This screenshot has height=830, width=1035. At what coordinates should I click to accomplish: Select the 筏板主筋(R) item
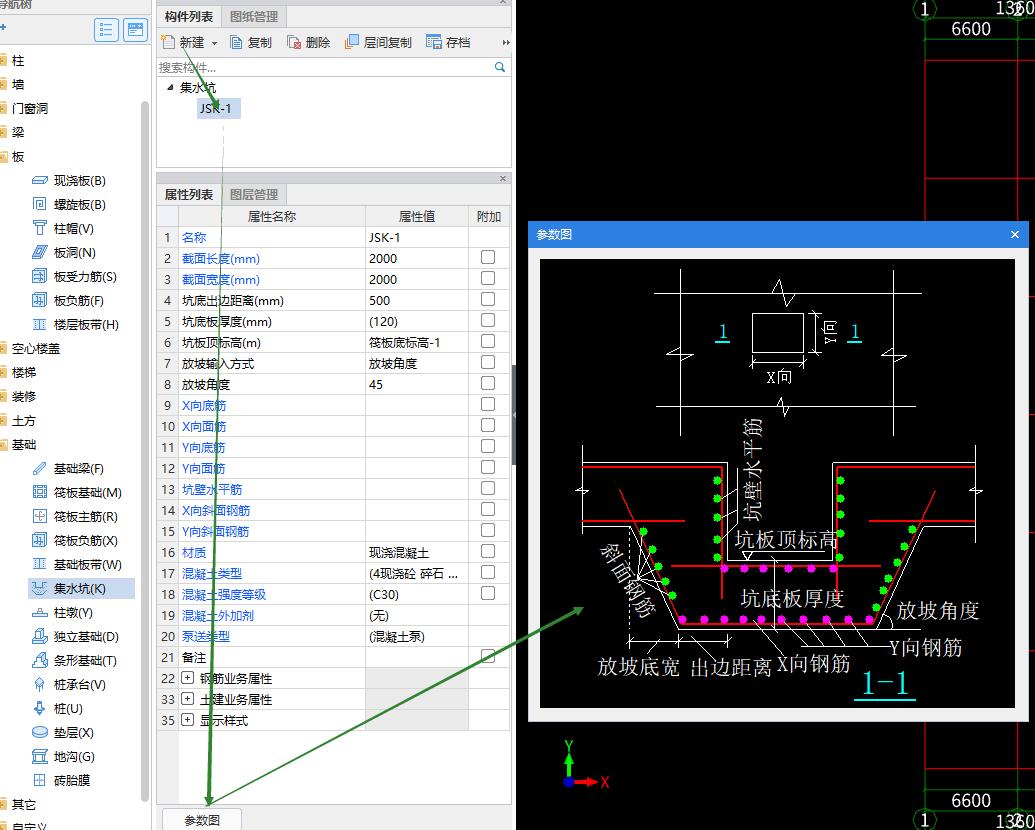coord(75,517)
